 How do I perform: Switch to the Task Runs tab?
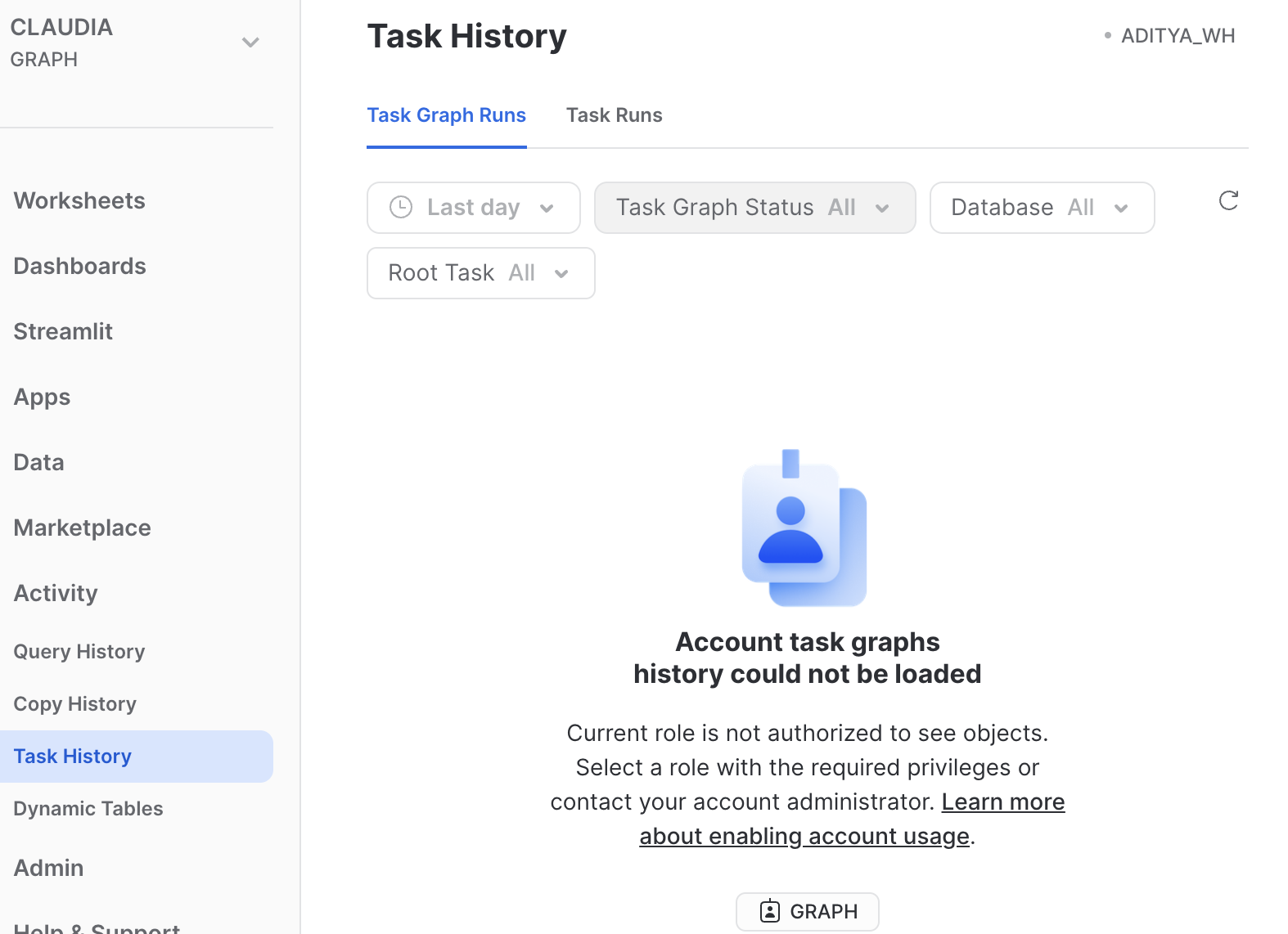tap(614, 115)
